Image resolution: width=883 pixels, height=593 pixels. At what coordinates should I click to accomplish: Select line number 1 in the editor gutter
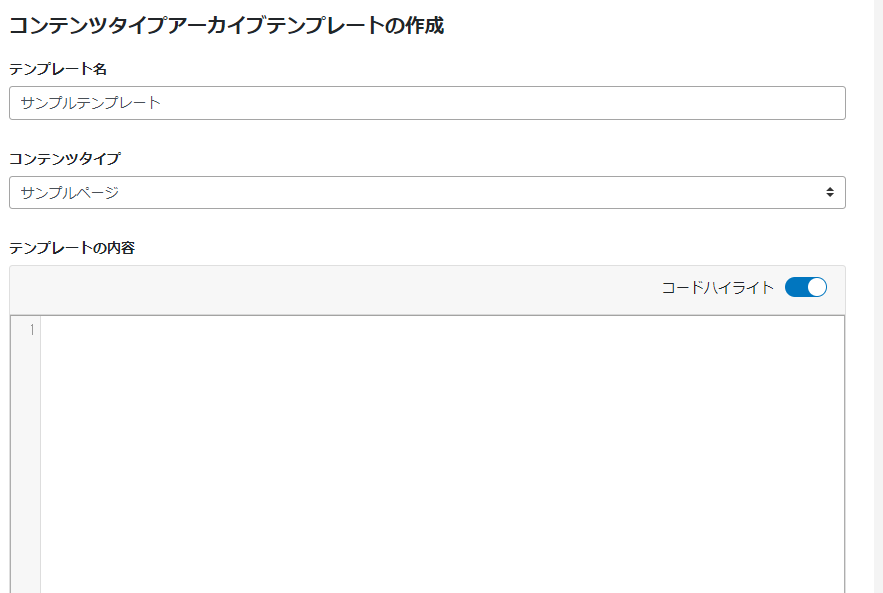(x=32, y=330)
